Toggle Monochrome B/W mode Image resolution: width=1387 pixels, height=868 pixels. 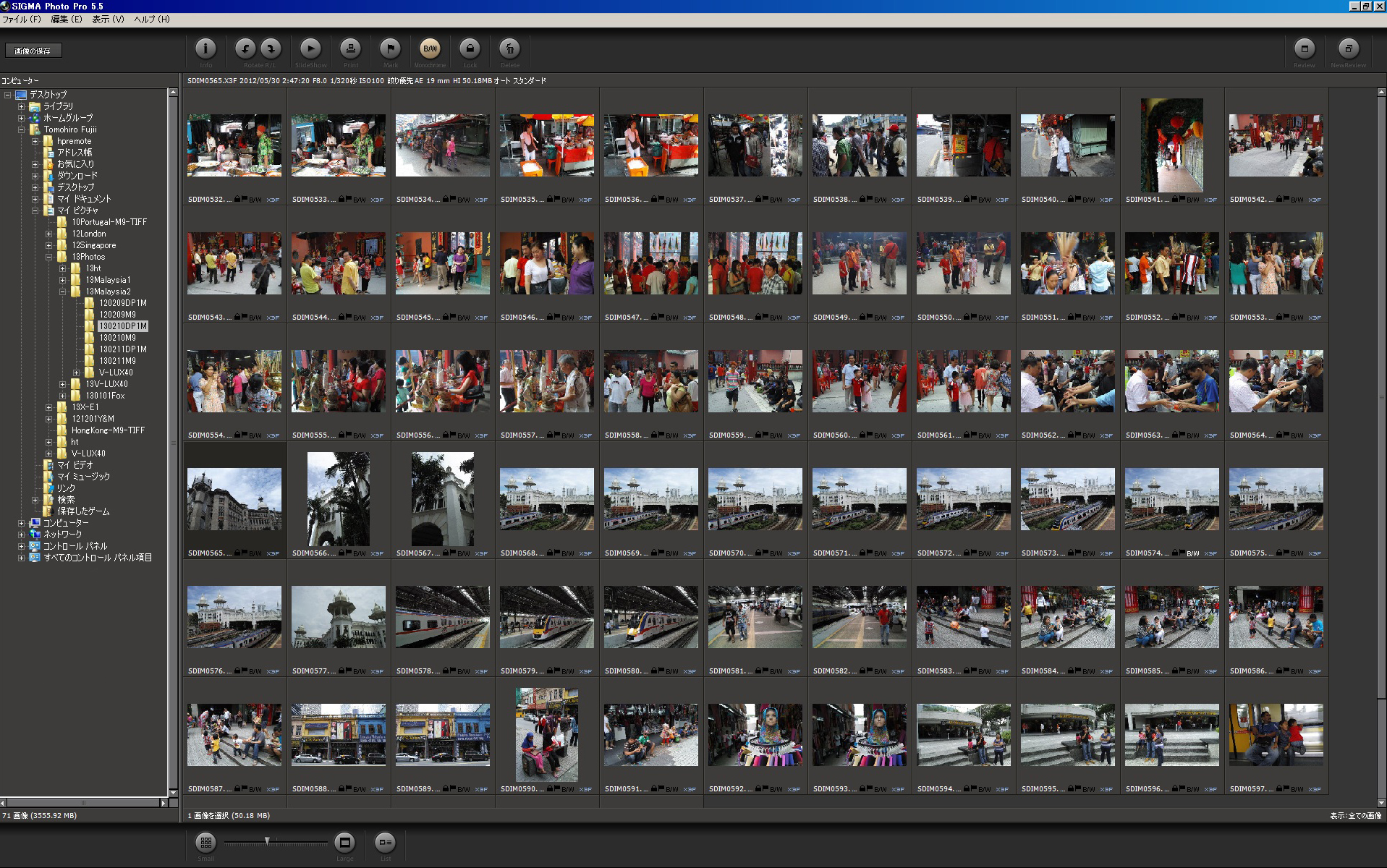(x=430, y=49)
